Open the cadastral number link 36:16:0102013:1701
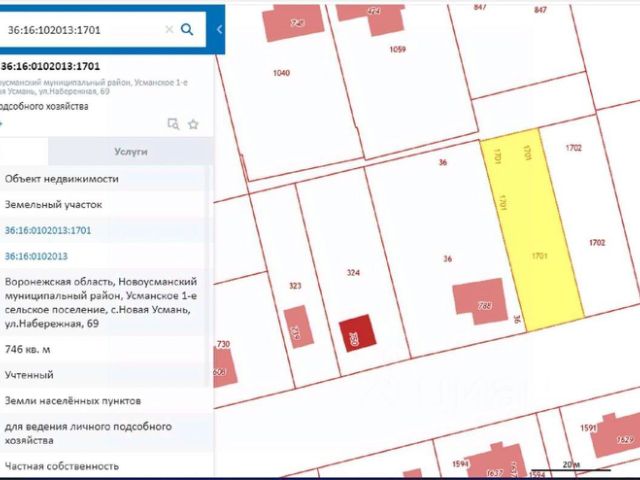 click(48, 230)
